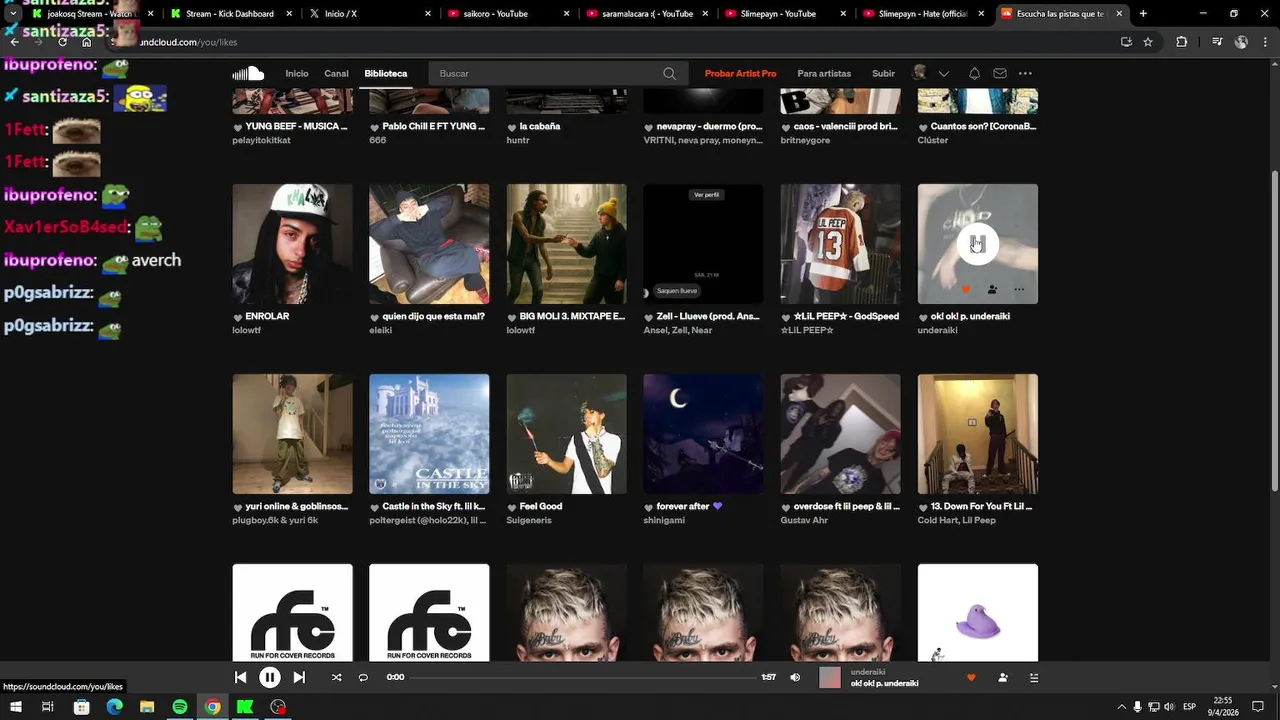
Task: Open the BIG MOLI 3. MIXTAPE title
Action: click(572, 317)
